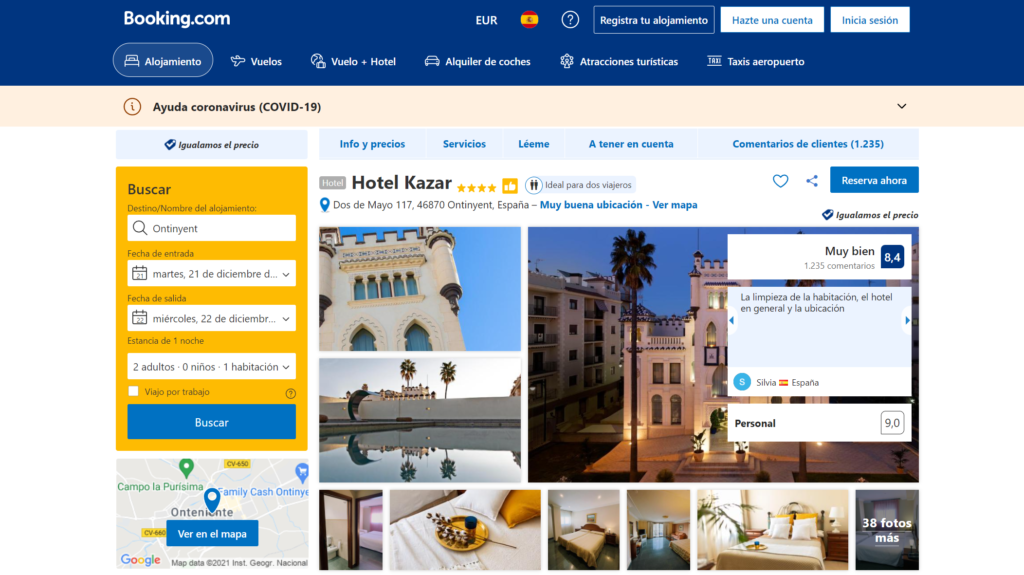Open the castle tower facade photo
The height and width of the screenshot is (575, 1024).
[420, 289]
